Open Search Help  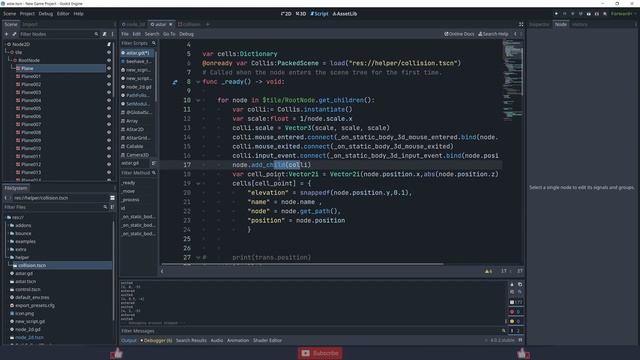[x=493, y=34]
